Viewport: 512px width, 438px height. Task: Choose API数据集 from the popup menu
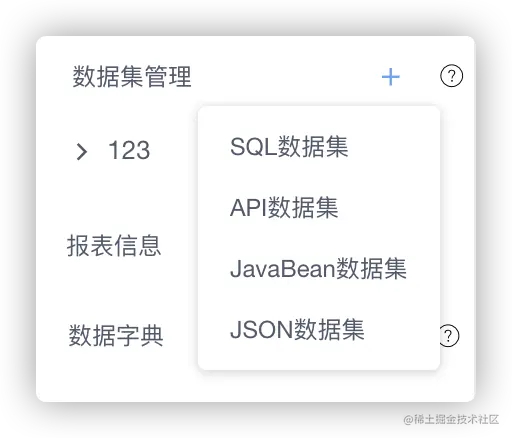(x=284, y=208)
